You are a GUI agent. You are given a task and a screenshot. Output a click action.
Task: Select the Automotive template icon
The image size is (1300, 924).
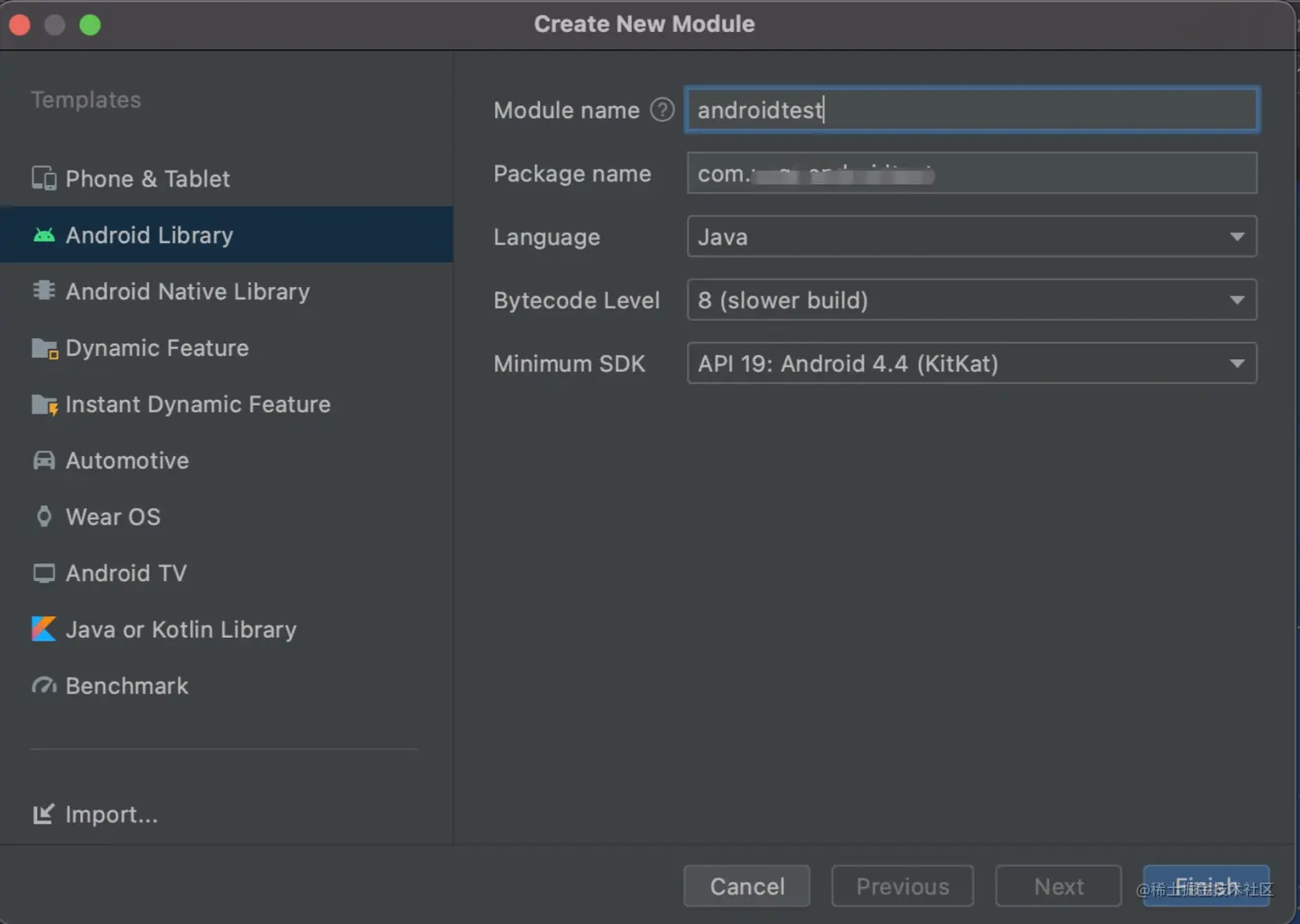point(44,461)
